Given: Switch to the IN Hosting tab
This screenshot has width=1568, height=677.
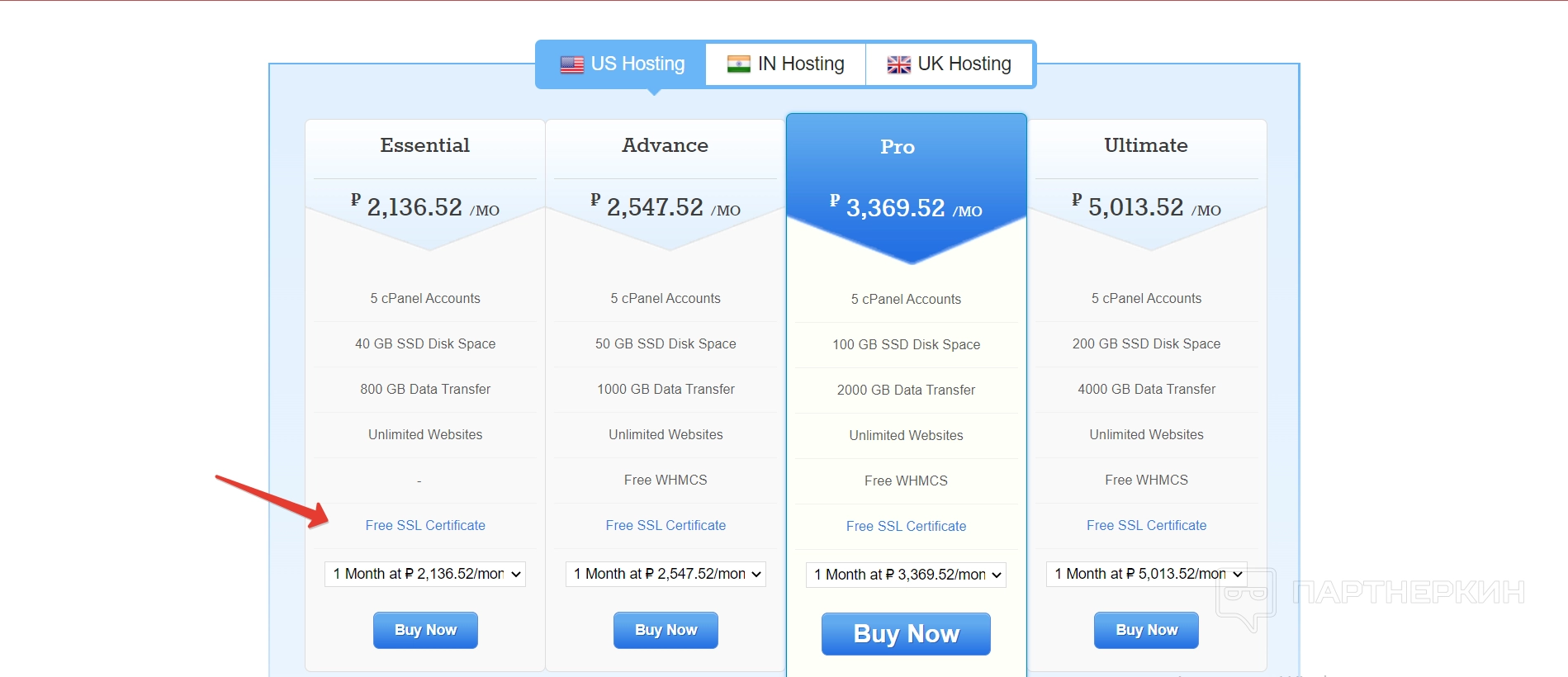Looking at the screenshot, I should click(x=785, y=64).
